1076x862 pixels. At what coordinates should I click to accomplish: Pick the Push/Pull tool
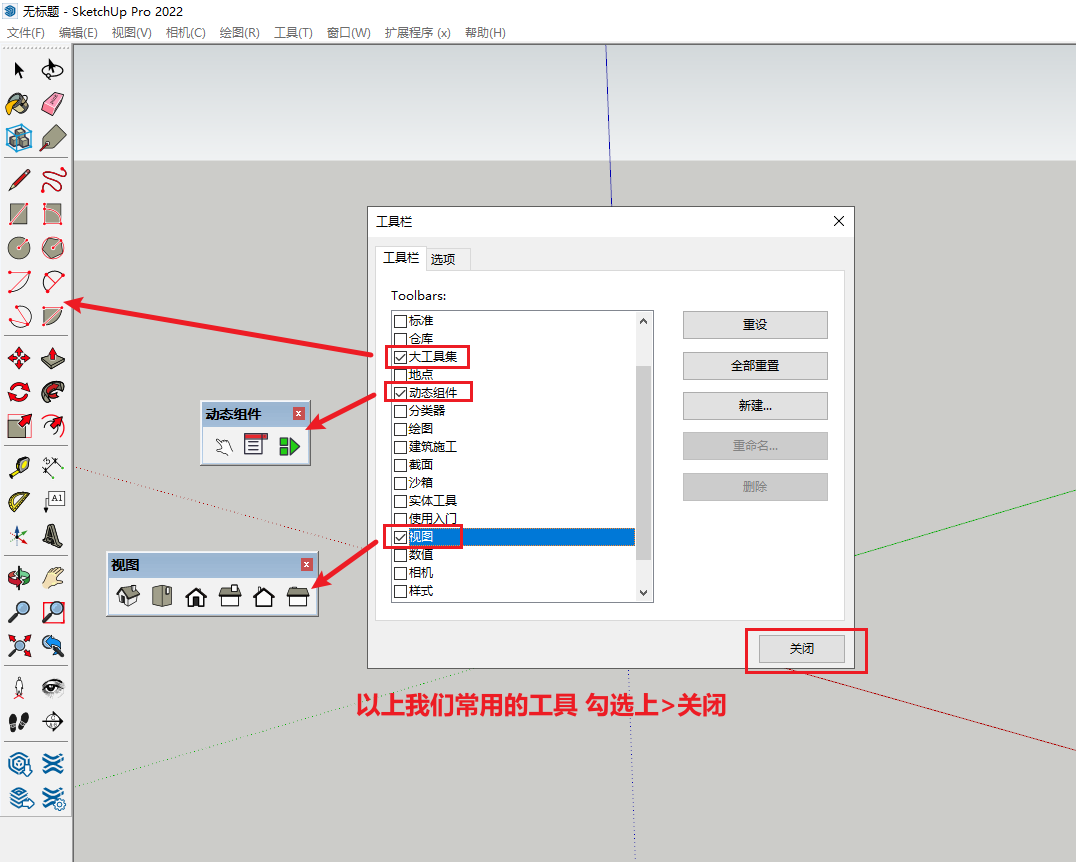tap(53, 358)
